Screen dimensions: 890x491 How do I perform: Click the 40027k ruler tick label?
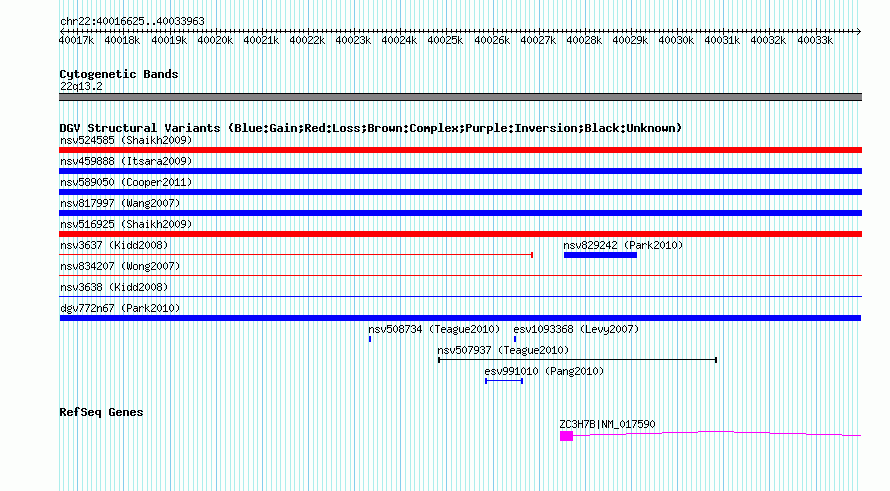538,40
